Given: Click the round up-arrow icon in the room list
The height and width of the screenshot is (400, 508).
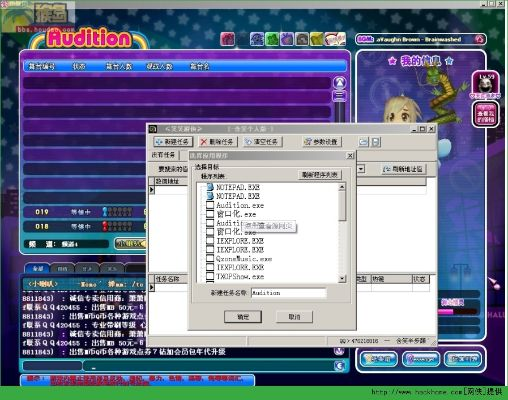Looking at the screenshot, I should pyautogui.click(x=340, y=82).
